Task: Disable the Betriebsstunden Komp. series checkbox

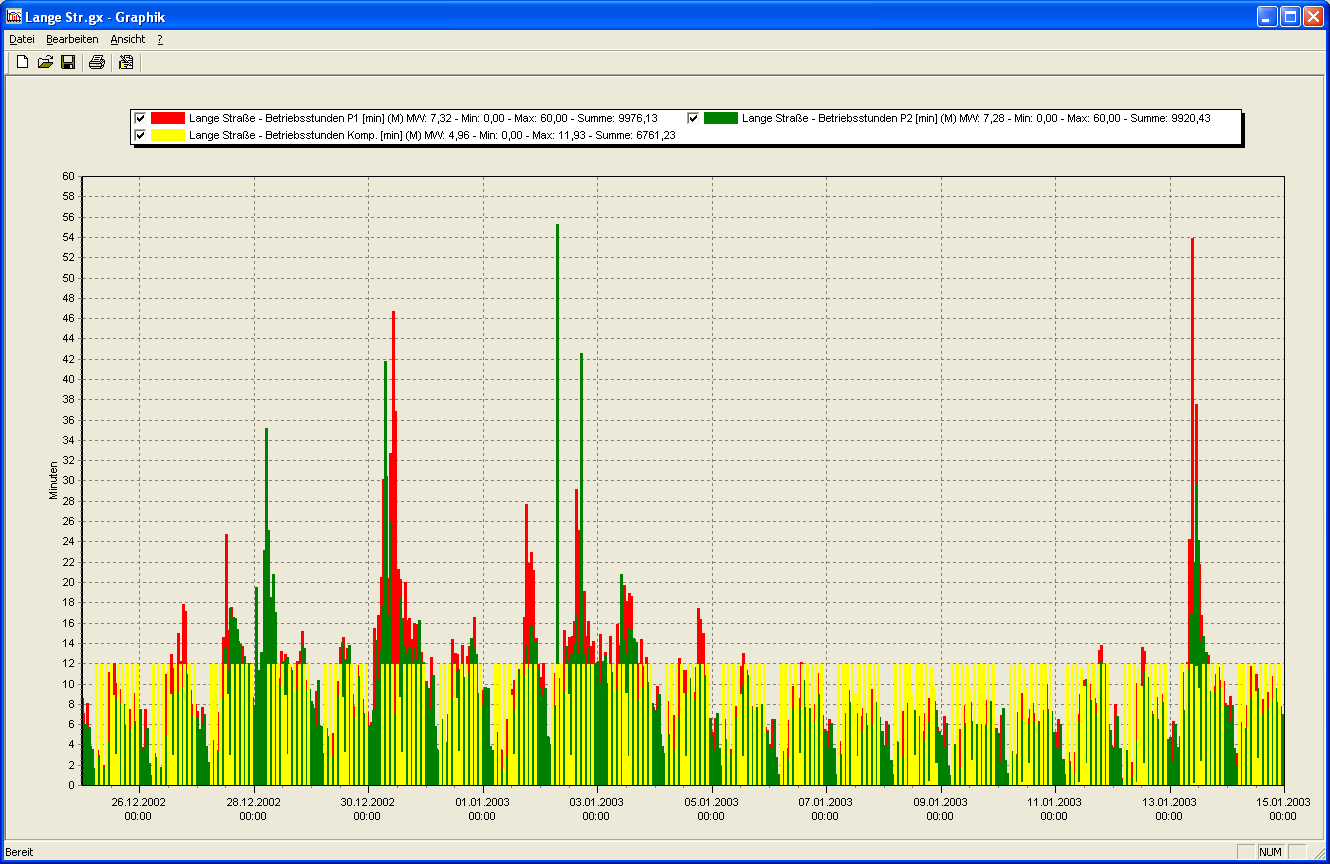Action: click(141, 135)
